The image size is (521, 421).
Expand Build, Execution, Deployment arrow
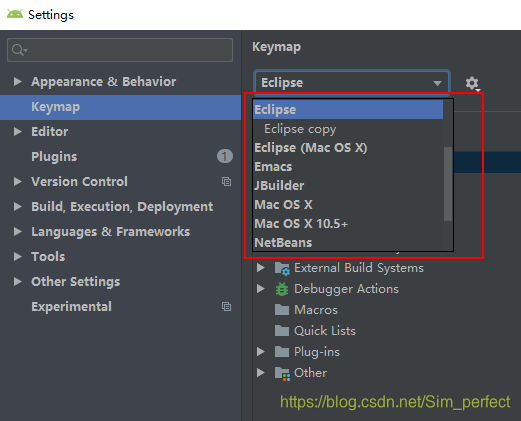(17, 206)
